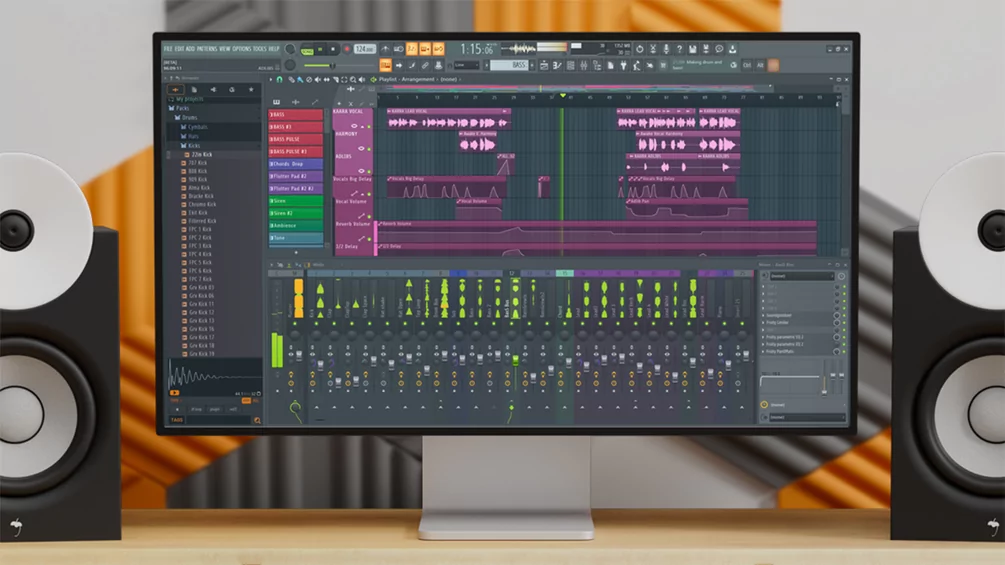Click the magnet snap icon in Playlist toolbar
This screenshot has width=1005, height=565.
point(279,80)
